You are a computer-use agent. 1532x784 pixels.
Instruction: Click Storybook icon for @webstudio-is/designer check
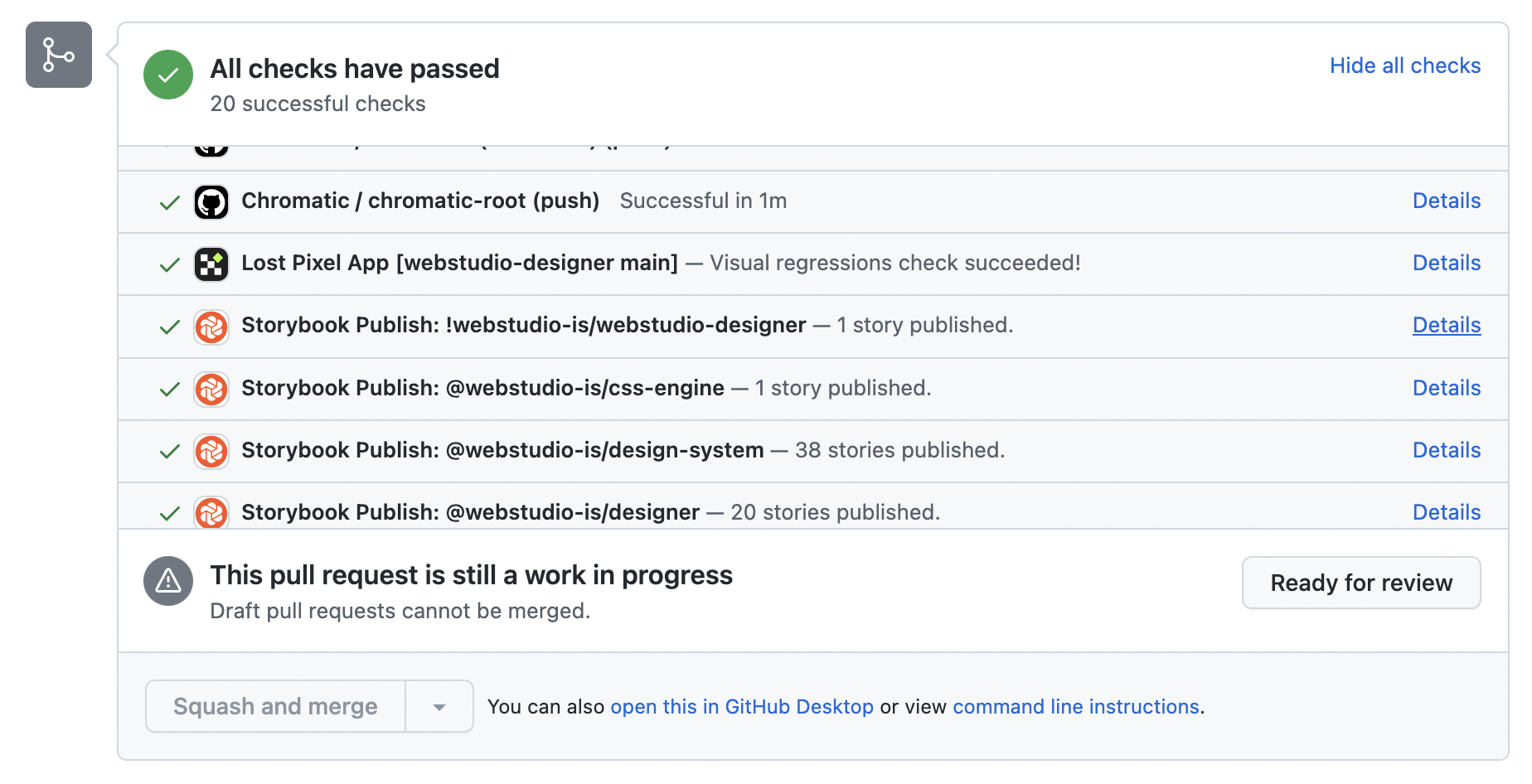point(211,513)
